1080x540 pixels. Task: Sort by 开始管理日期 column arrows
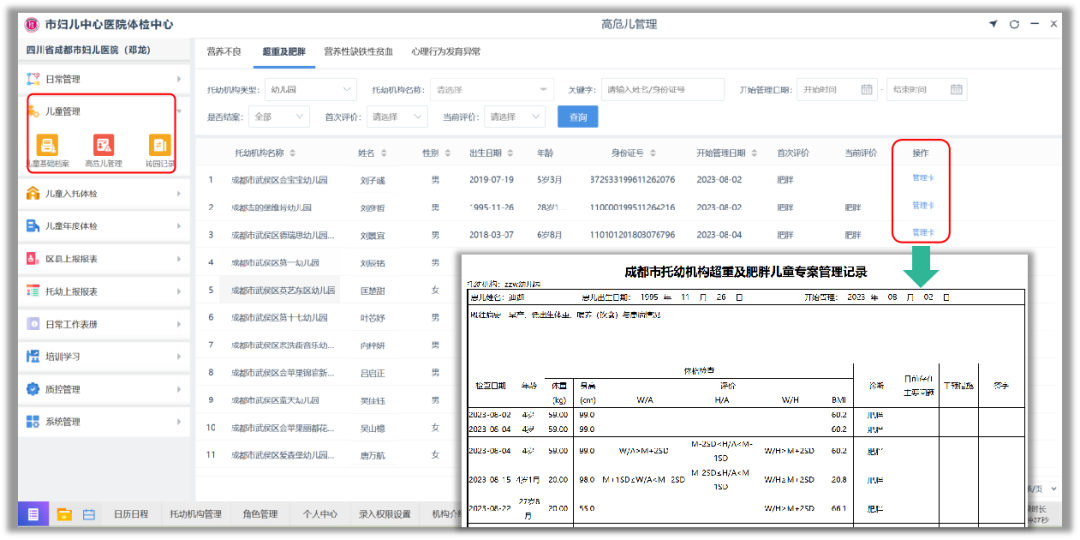756,153
